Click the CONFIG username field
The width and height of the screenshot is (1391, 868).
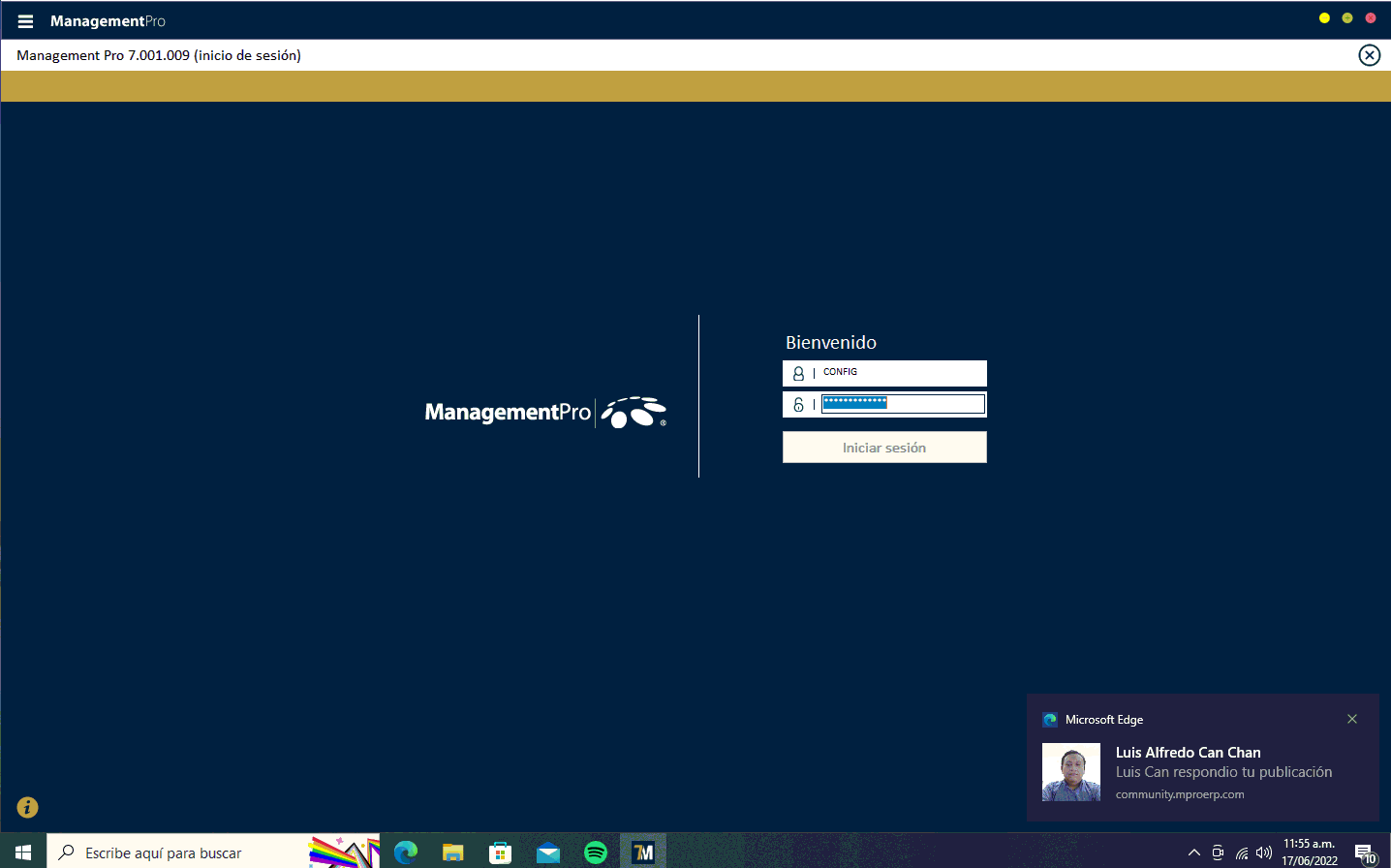901,373
